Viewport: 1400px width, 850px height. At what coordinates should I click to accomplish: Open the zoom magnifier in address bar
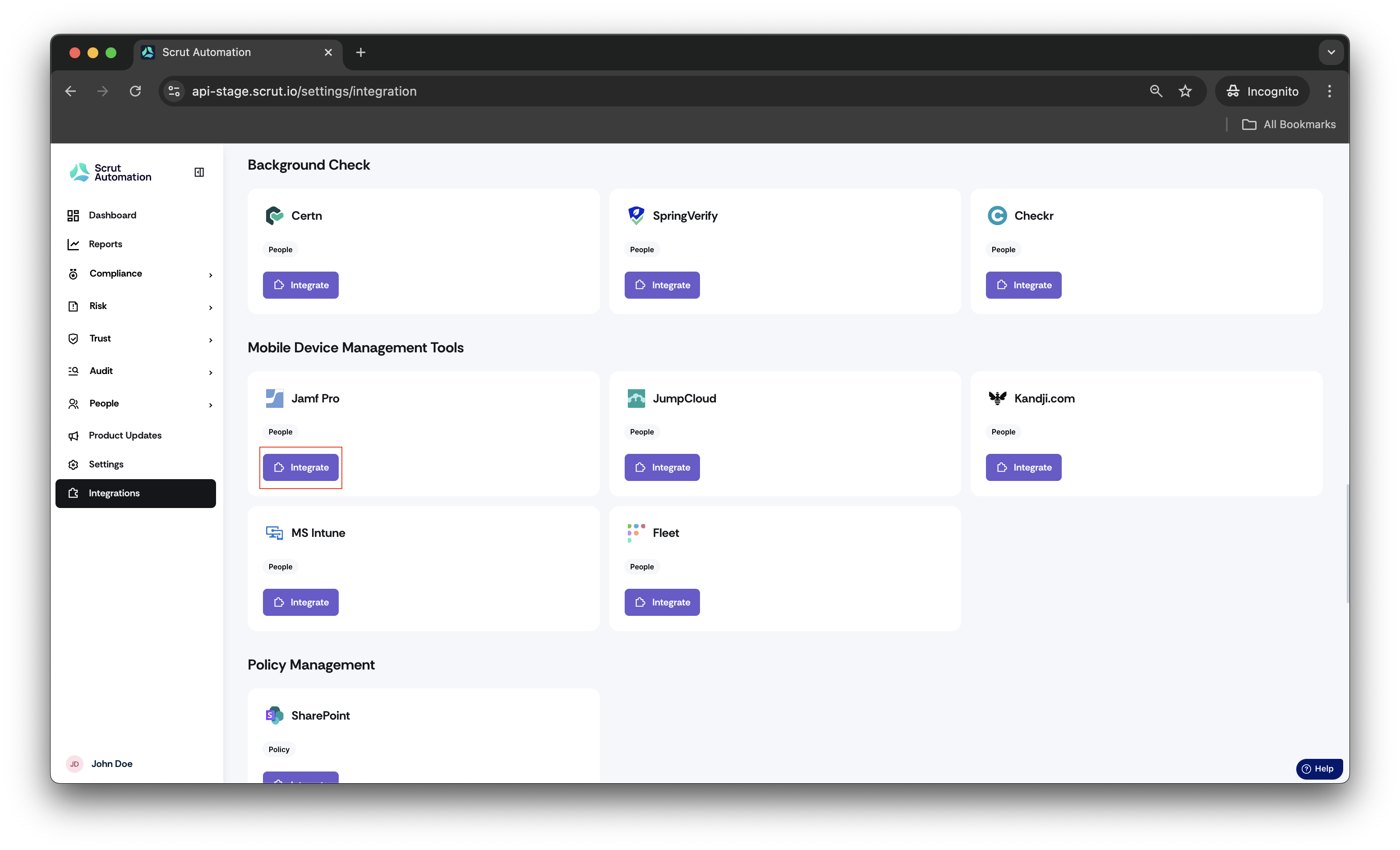coord(1156,92)
